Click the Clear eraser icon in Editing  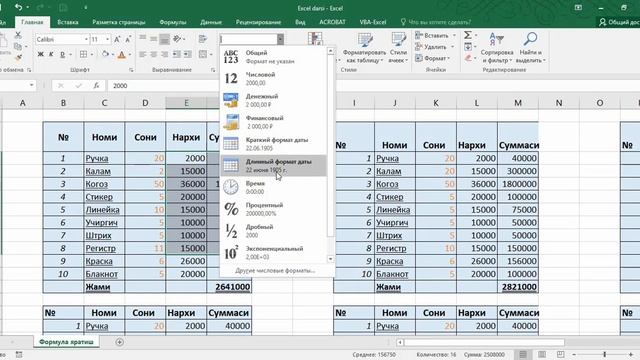(468, 58)
